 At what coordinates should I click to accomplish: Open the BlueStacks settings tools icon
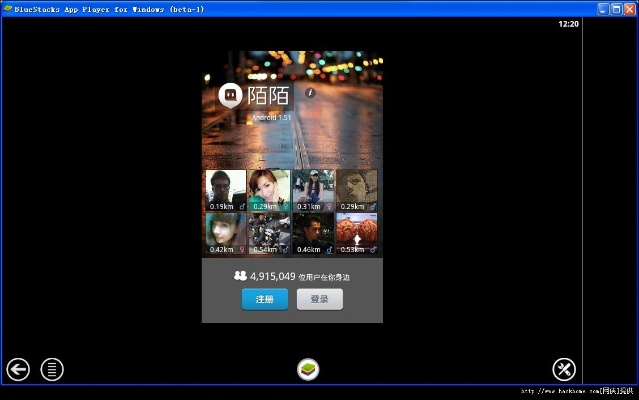point(564,369)
